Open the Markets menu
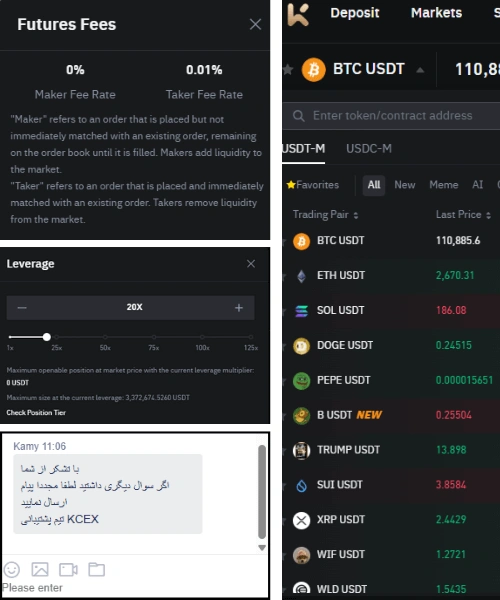The image size is (500, 600). tap(436, 13)
